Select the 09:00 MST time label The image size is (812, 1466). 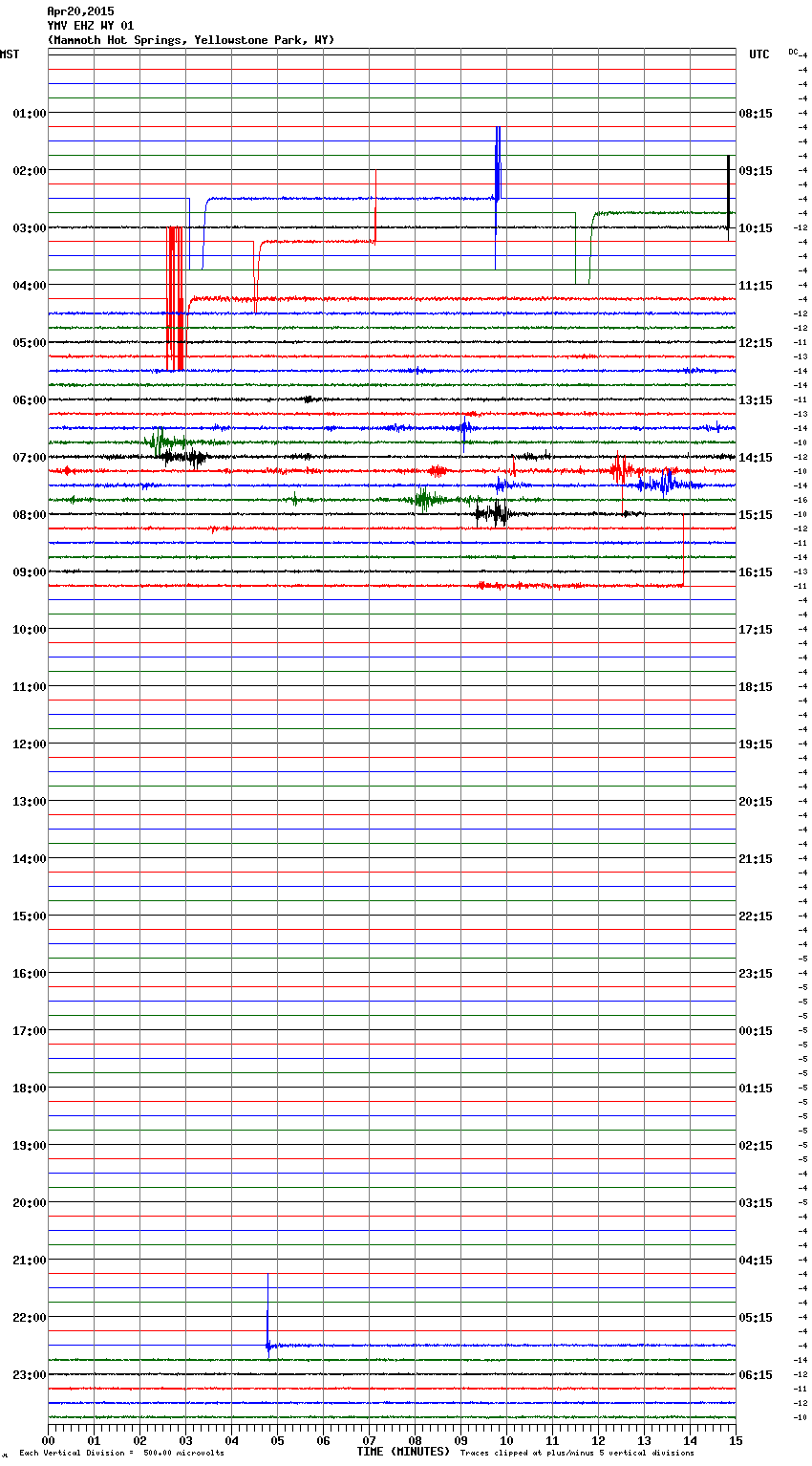point(30,571)
